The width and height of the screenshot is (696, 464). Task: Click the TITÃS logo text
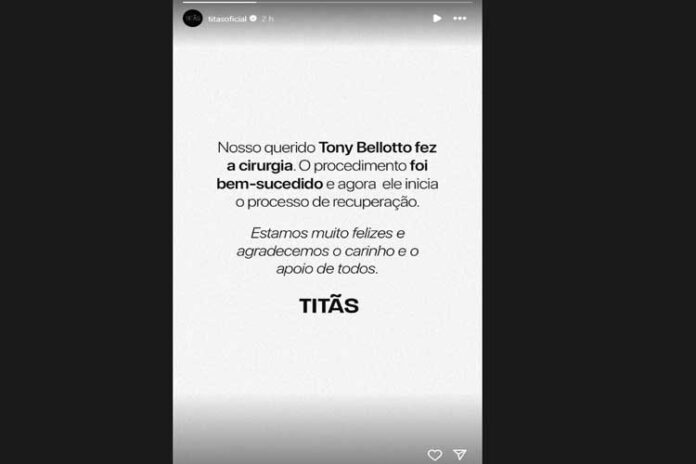[x=328, y=305]
